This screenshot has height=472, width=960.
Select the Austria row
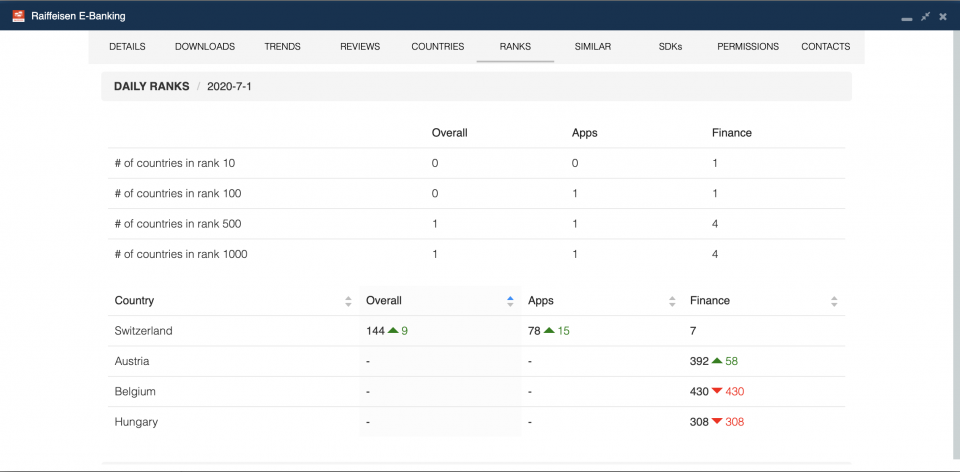click(476, 362)
